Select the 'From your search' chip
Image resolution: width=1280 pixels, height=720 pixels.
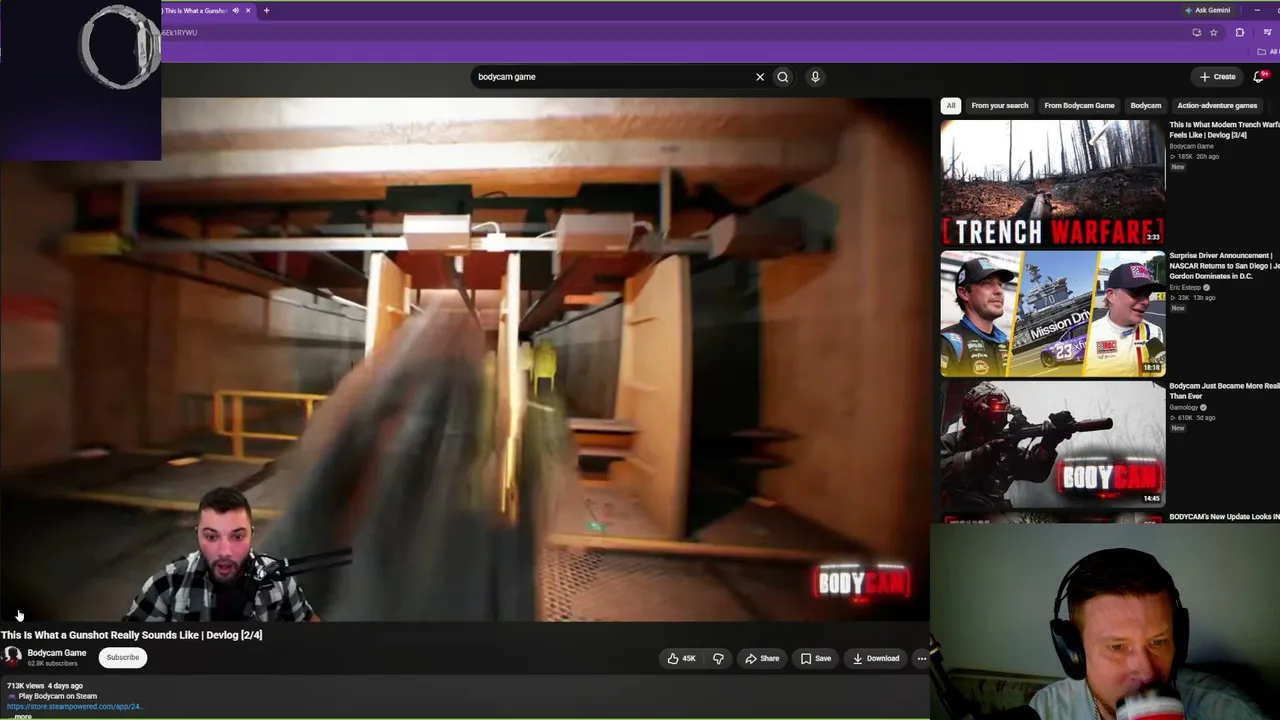1000,105
